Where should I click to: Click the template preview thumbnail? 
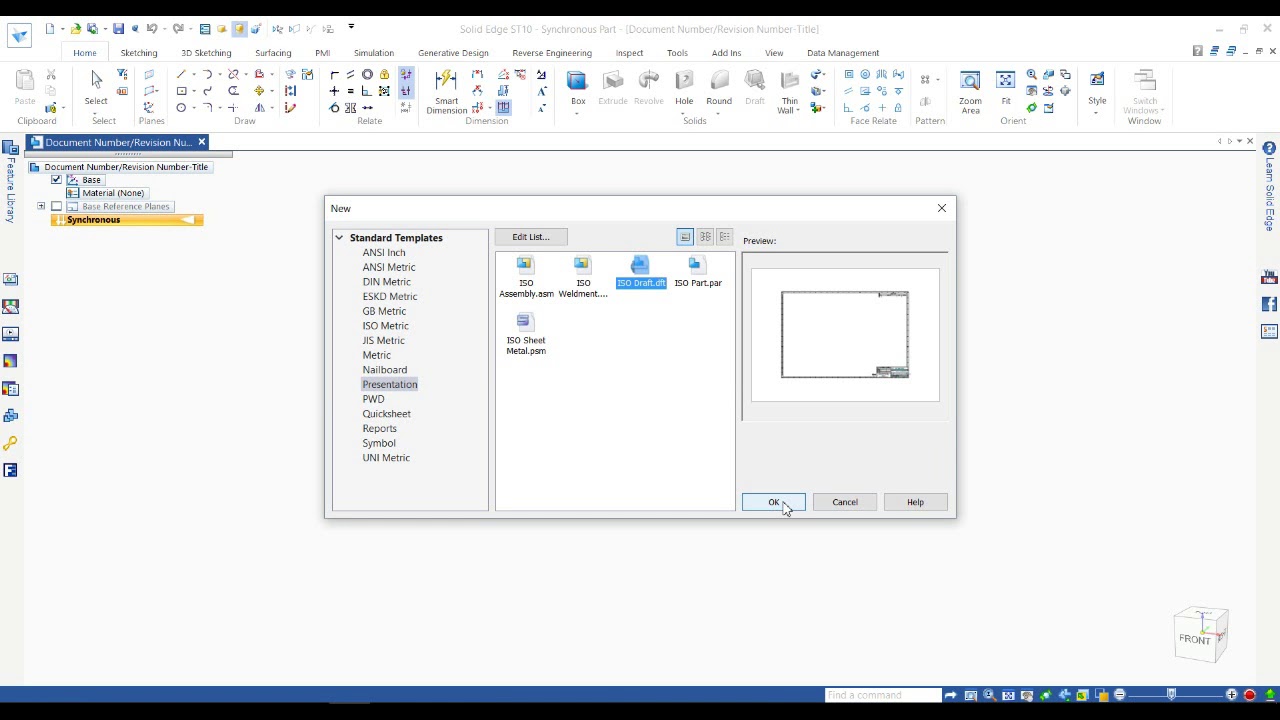(845, 335)
